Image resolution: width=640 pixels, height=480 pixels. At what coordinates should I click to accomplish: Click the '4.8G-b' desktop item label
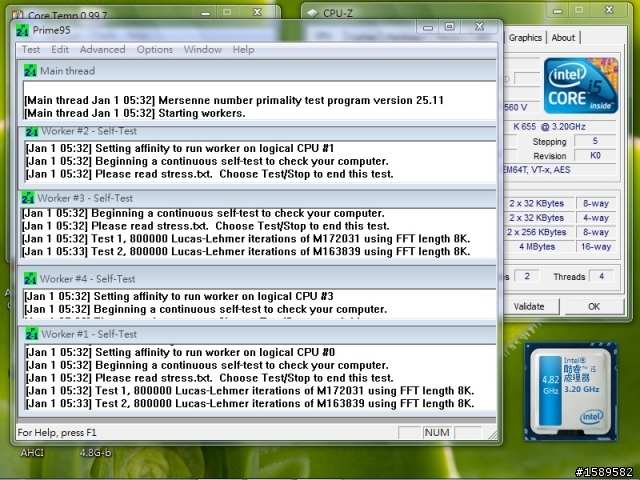[95, 453]
